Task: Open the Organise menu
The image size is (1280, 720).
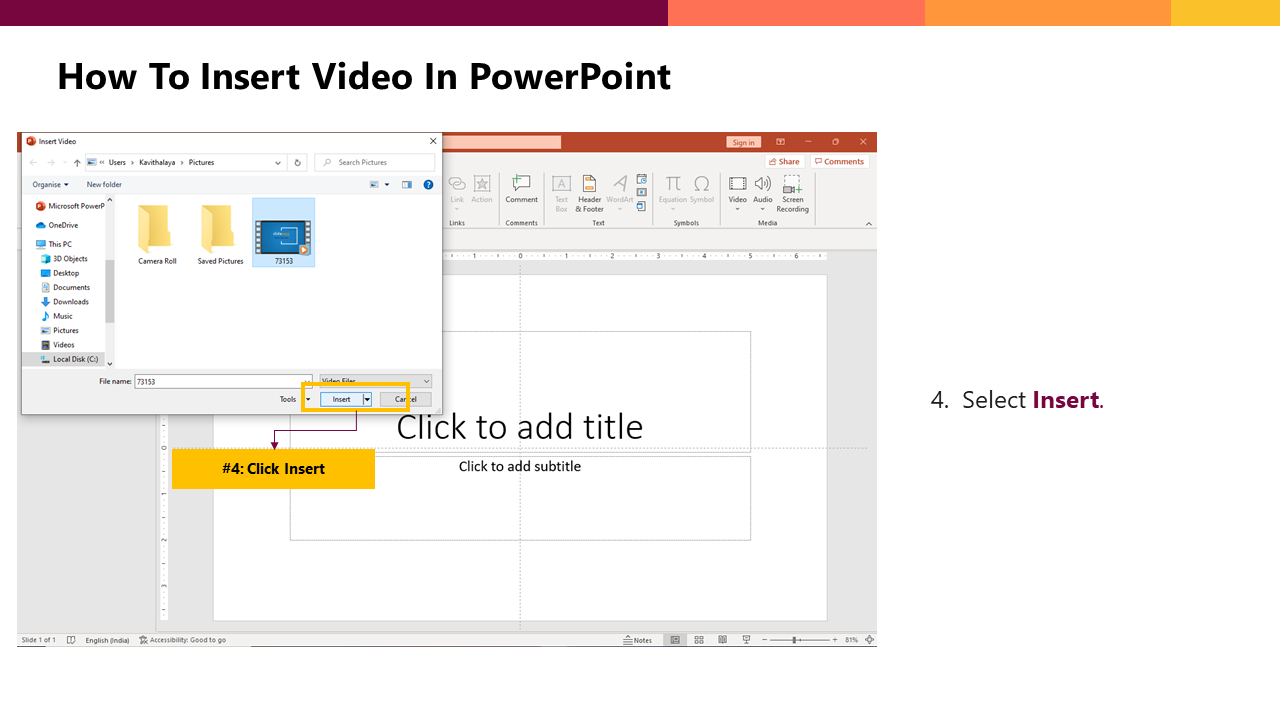Action: [51, 185]
